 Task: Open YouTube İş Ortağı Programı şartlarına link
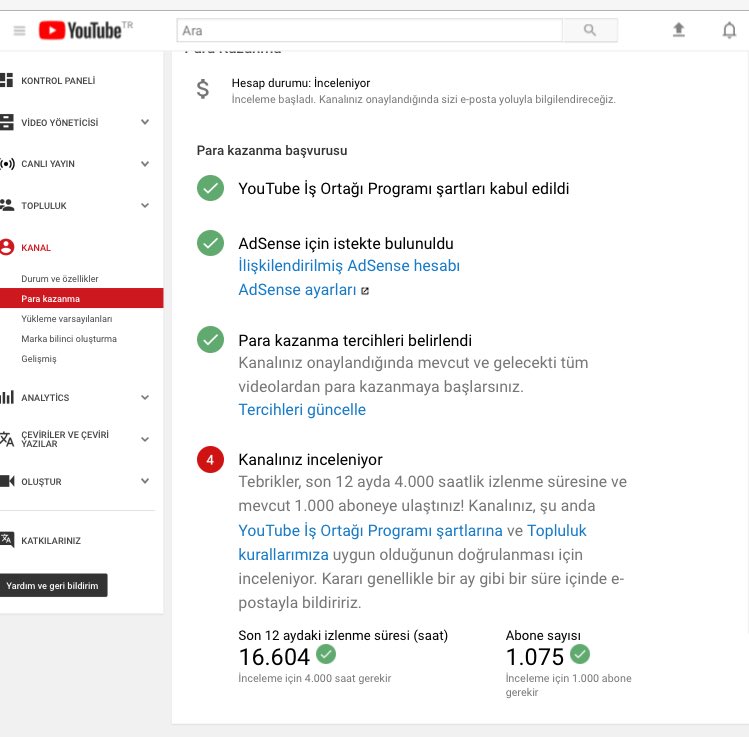pos(370,531)
